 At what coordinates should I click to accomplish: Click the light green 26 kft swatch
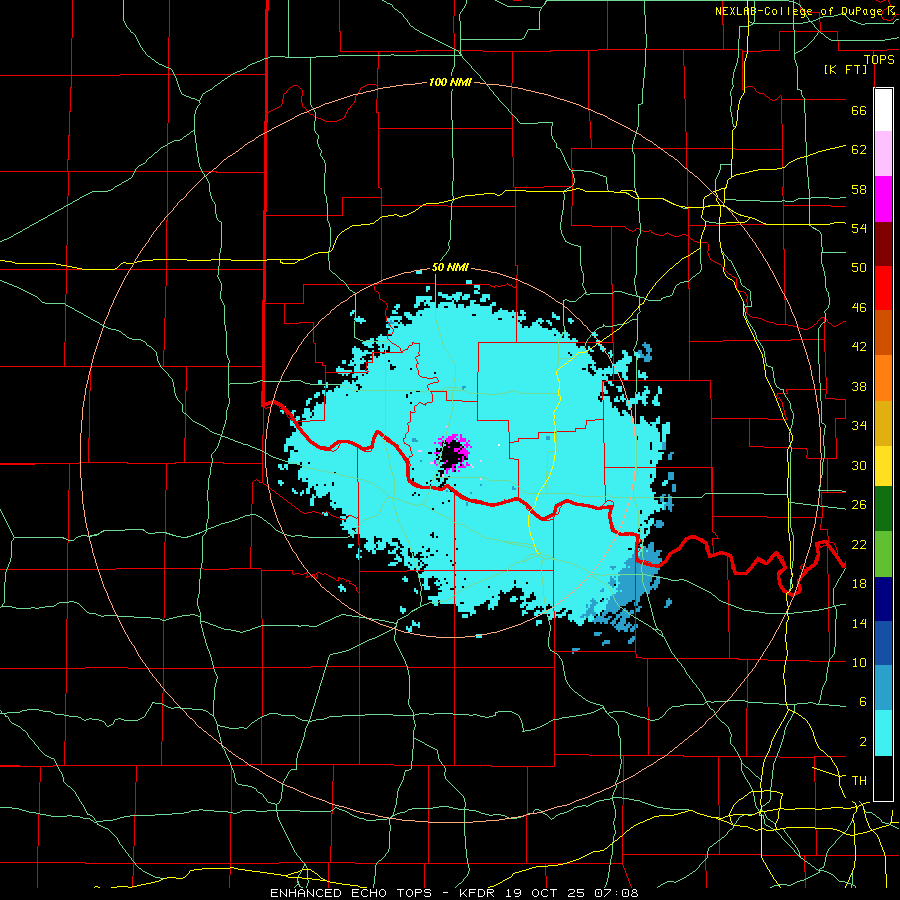pos(883,554)
